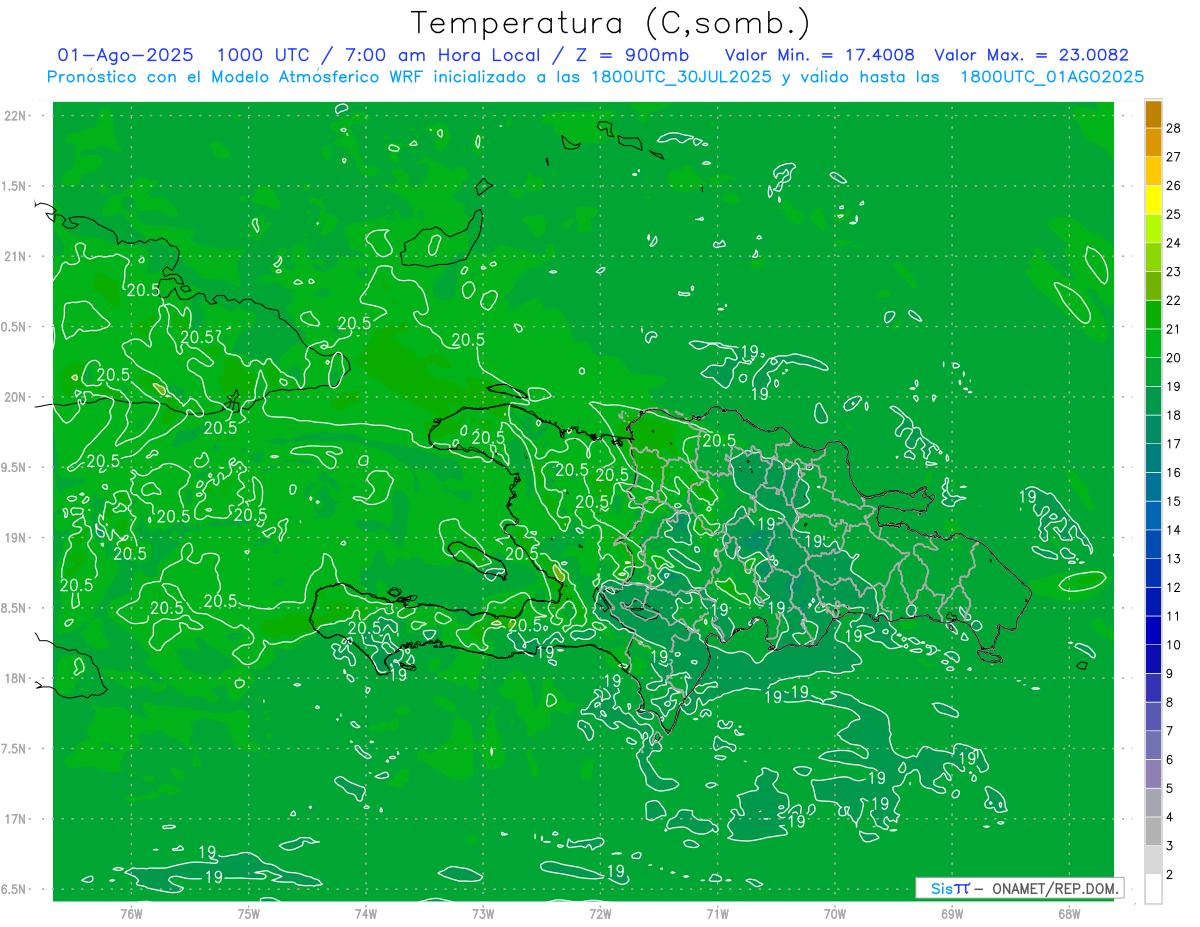Click the dark orange swatch above 28
The width and height of the screenshot is (1200, 927).
(x=1153, y=114)
